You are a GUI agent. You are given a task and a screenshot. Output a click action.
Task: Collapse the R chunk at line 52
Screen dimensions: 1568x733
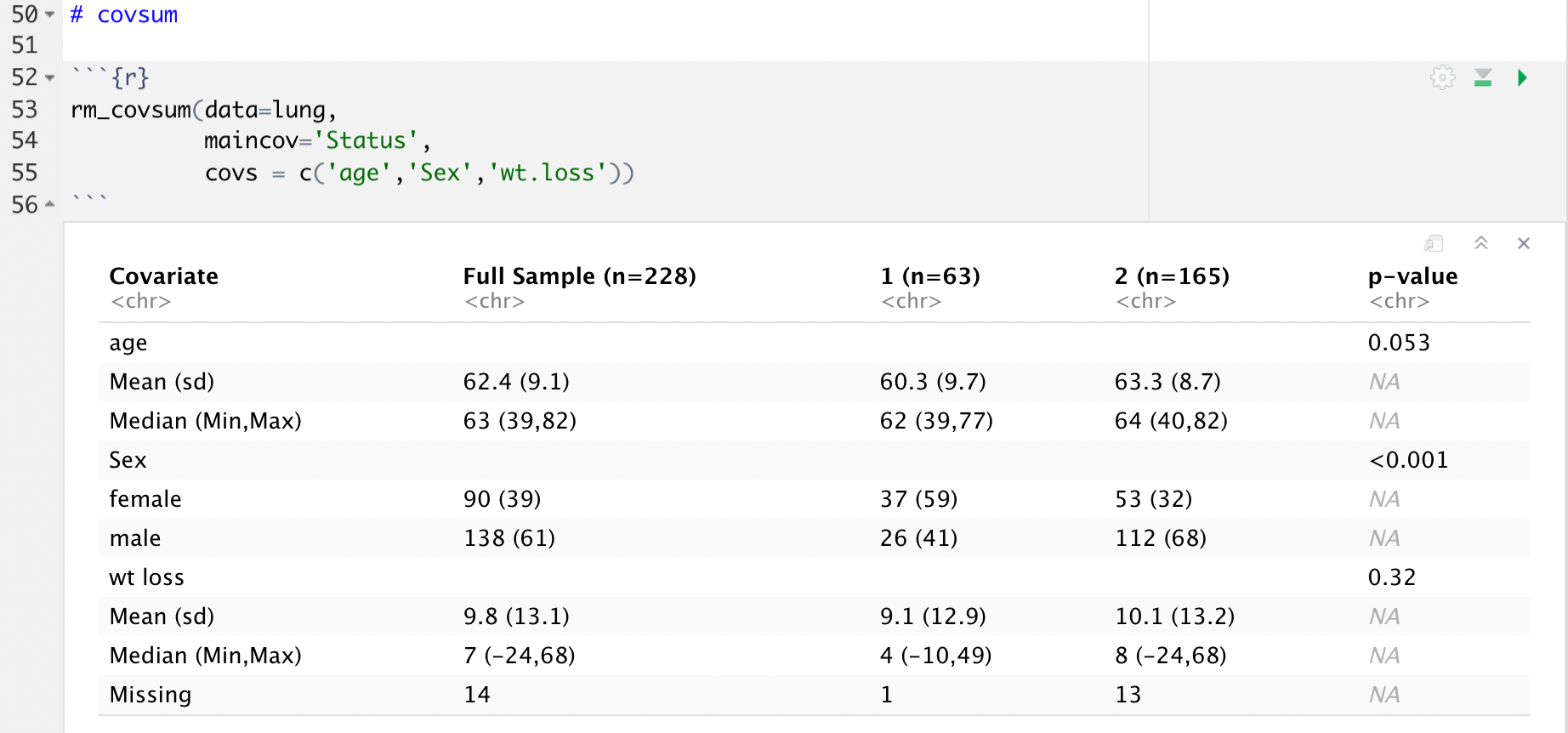[50, 78]
